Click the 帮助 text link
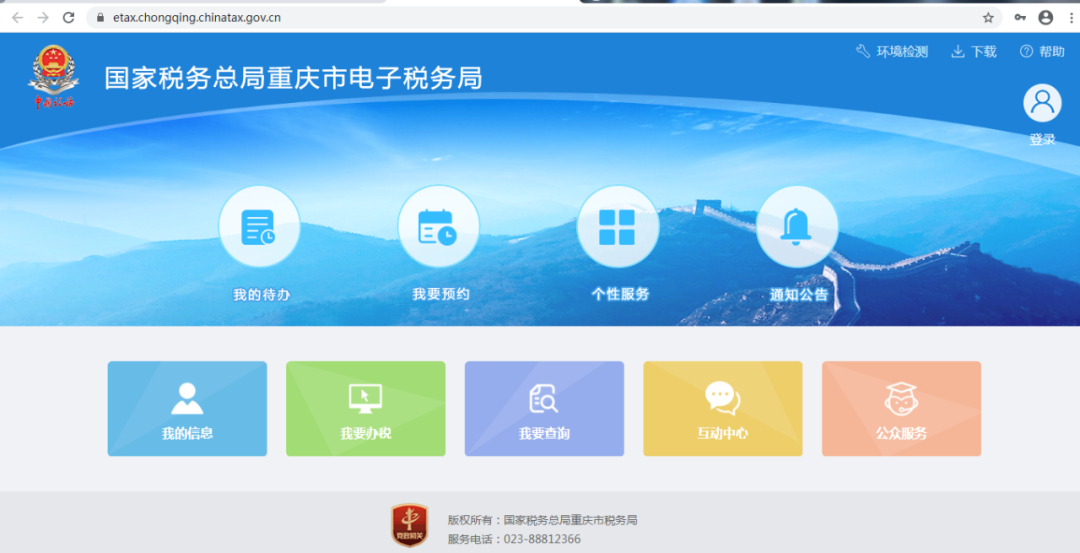The height and width of the screenshot is (553, 1080). (x=1052, y=52)
